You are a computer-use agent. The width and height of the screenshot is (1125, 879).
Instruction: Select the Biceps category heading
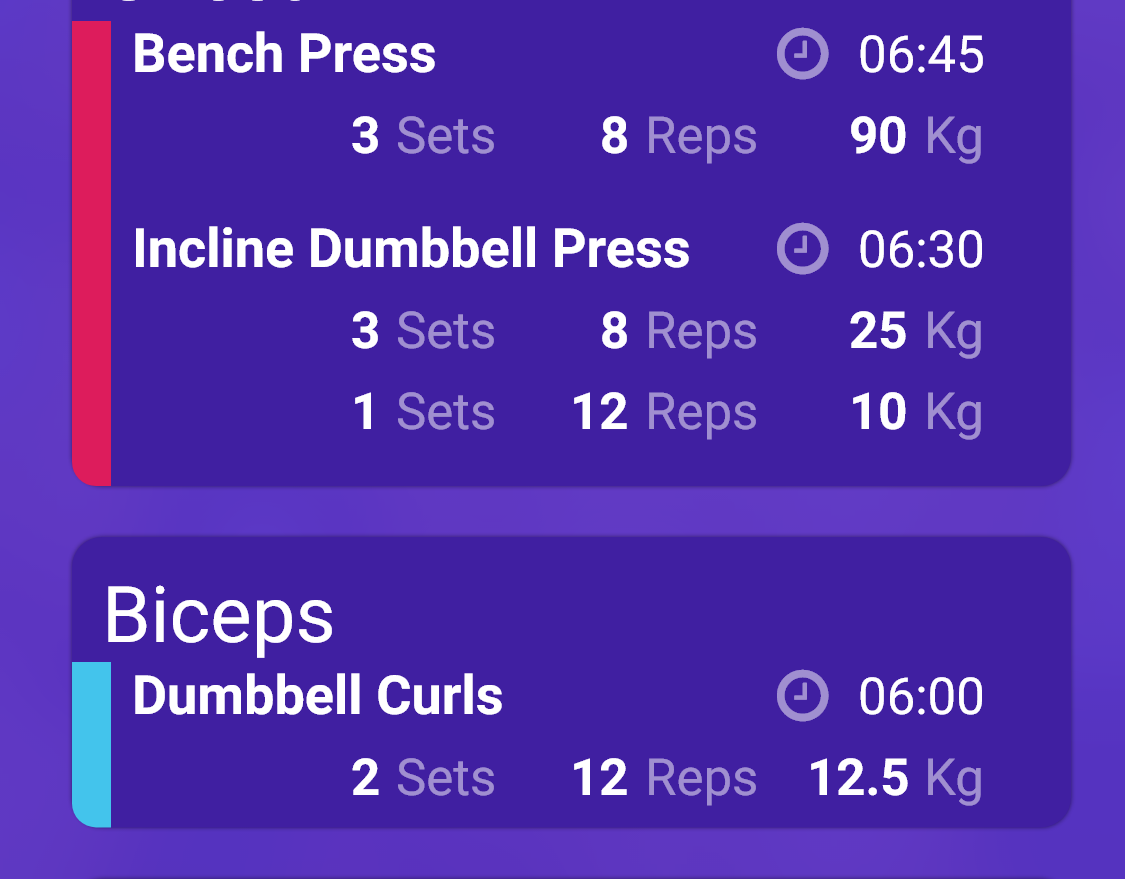(x=219, y=616)
